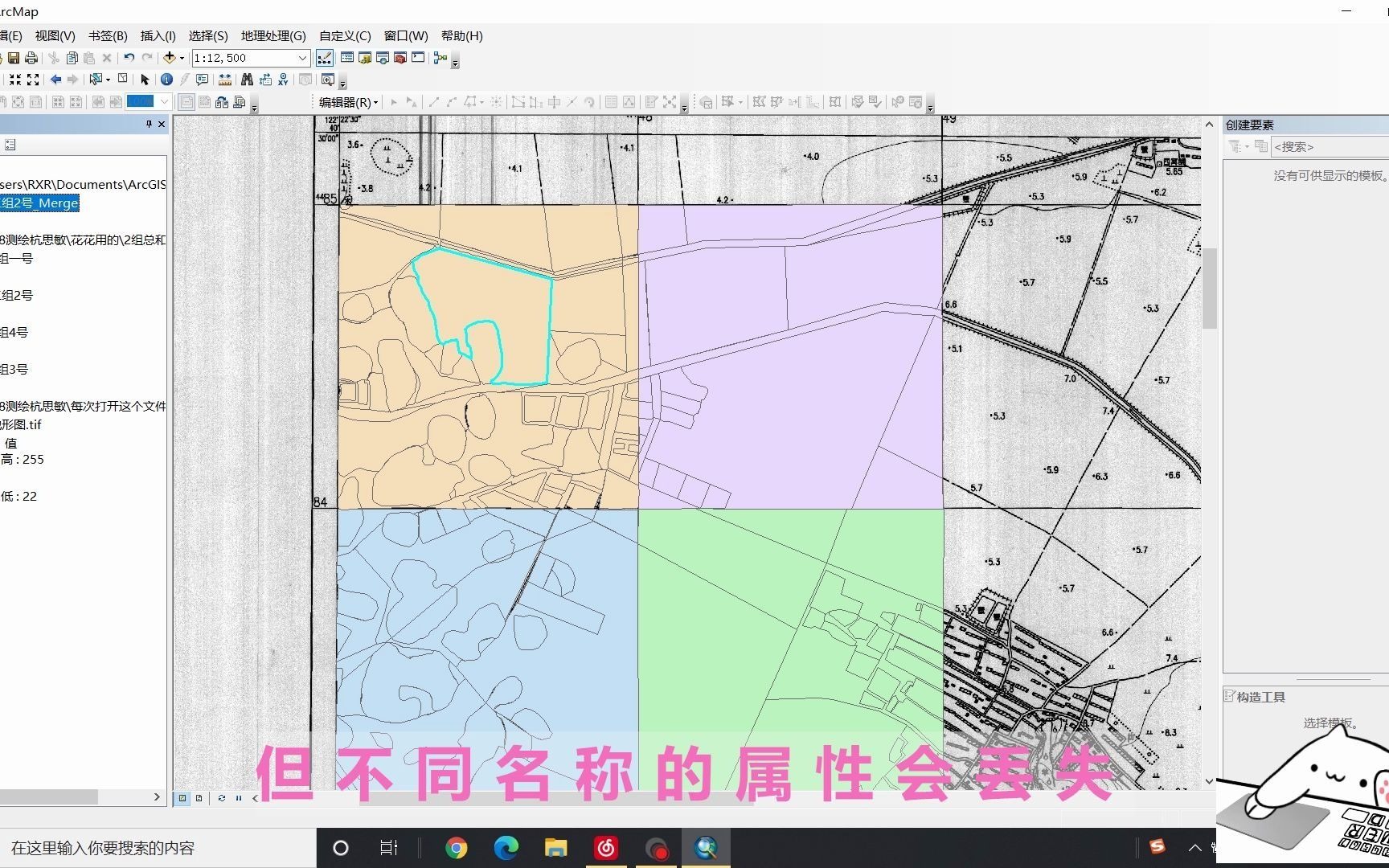Image resolution: width=1389 pixels, height=868 pixels.
Task: Open the Search window icon
Action: point(383,58)
